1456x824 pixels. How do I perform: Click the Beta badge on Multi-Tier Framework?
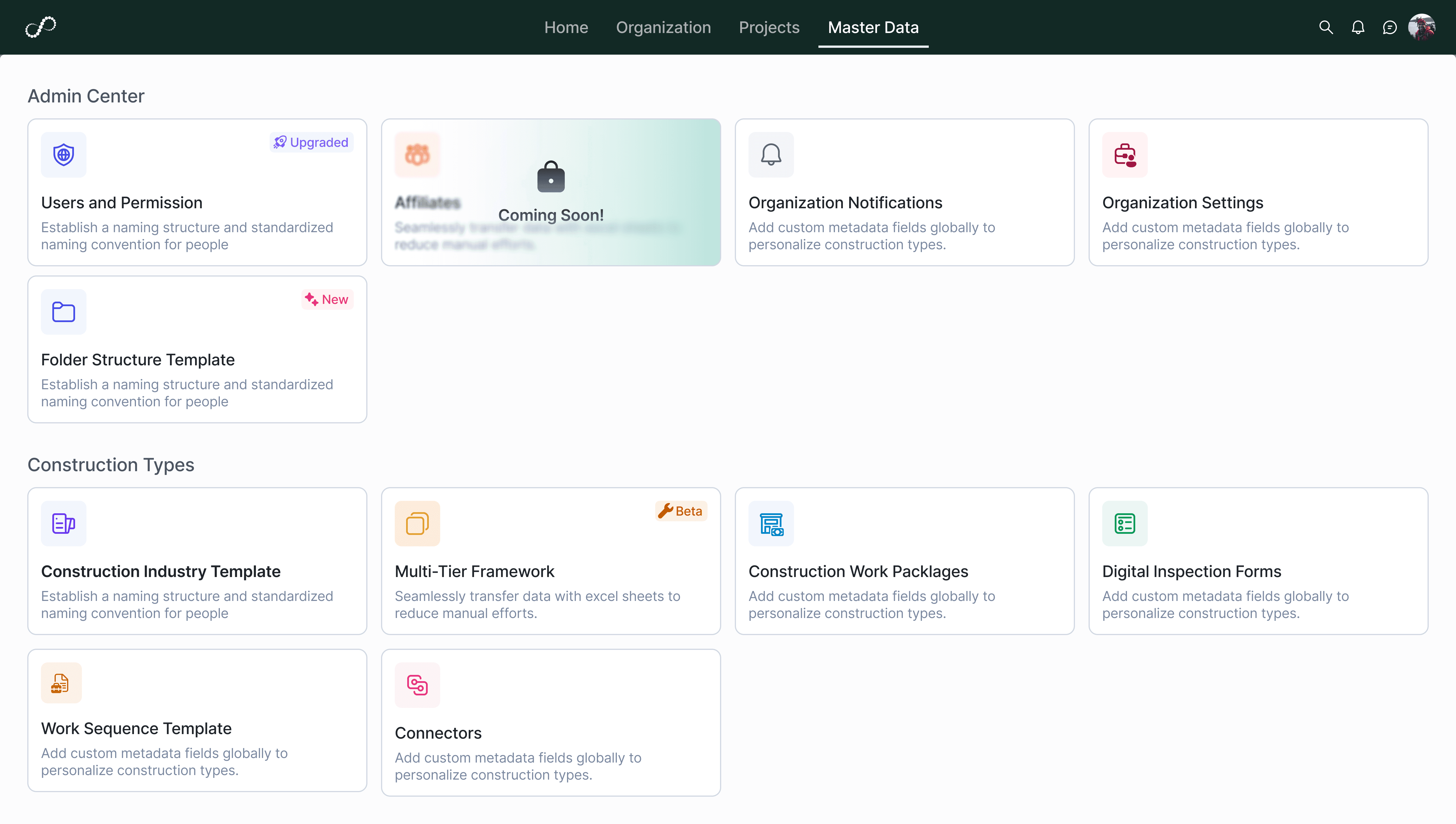(x=681, y=511)
